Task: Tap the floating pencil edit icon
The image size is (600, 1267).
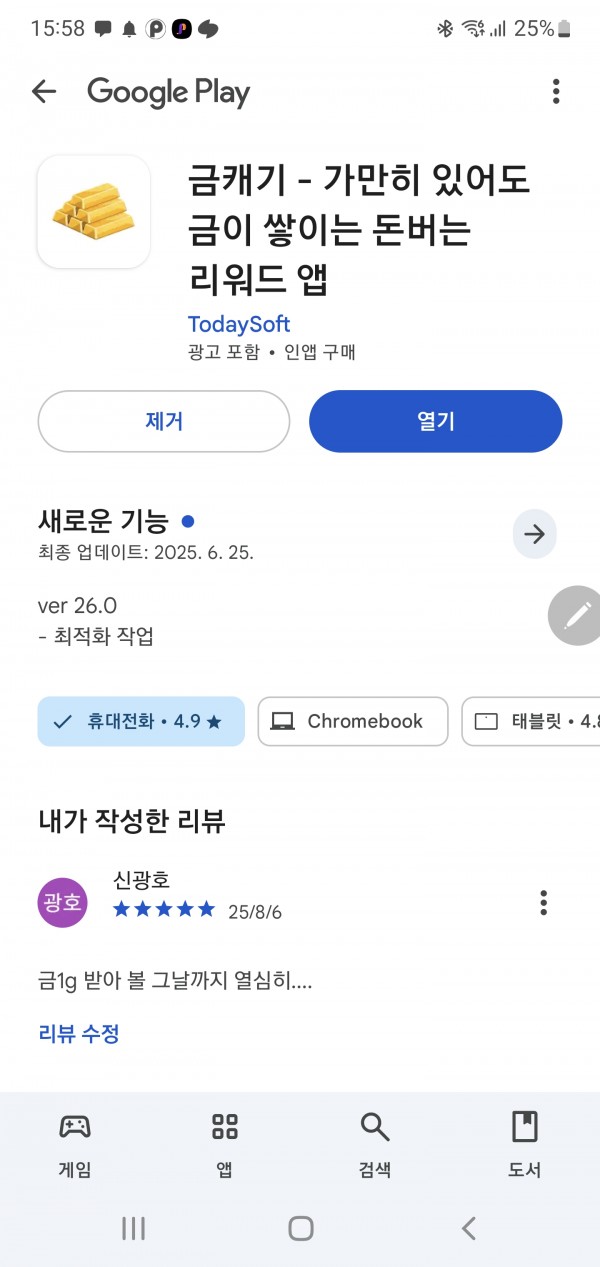Action: click(575, 616)
